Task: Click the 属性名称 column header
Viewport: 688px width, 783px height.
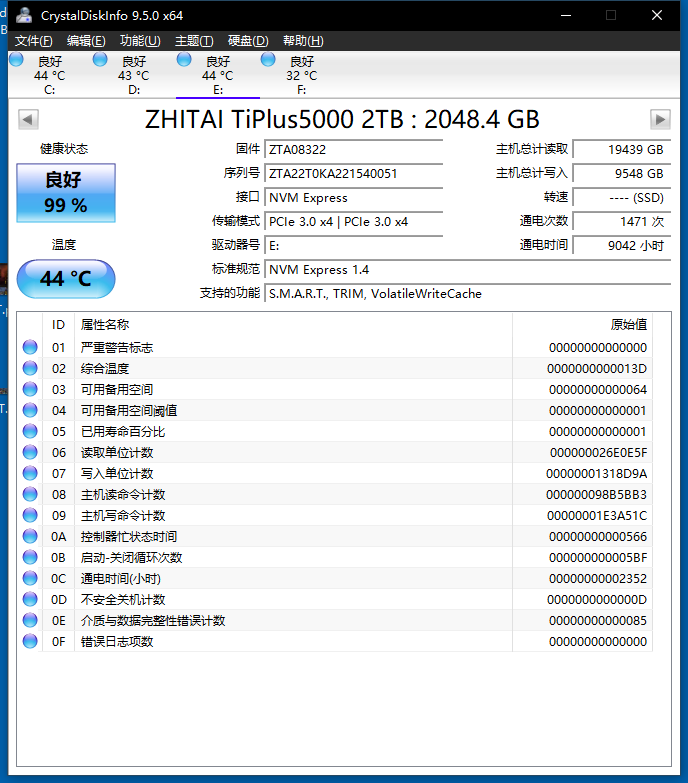Action: pyautogui.click(x=294, y=325)
